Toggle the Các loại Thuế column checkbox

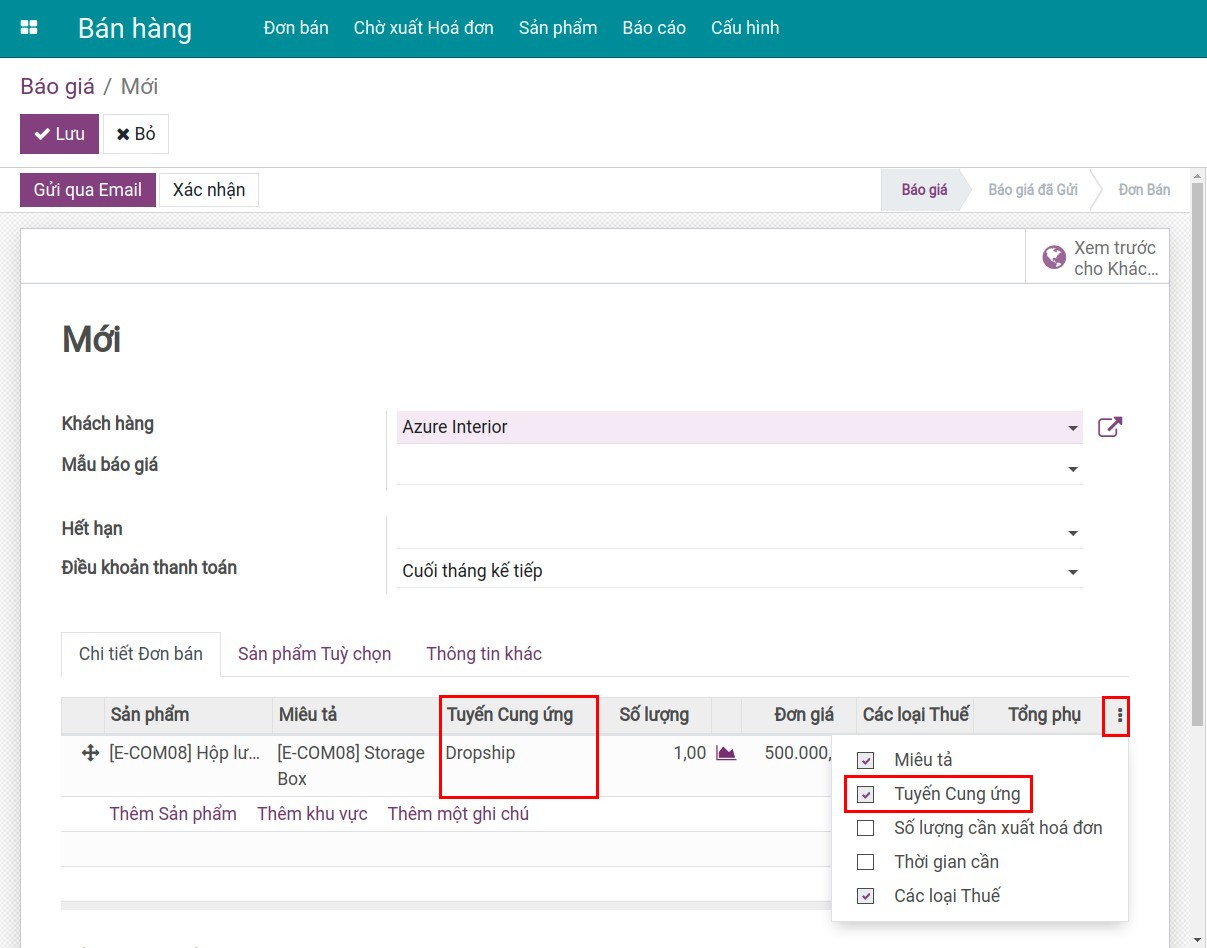click(x=866, y=896)
